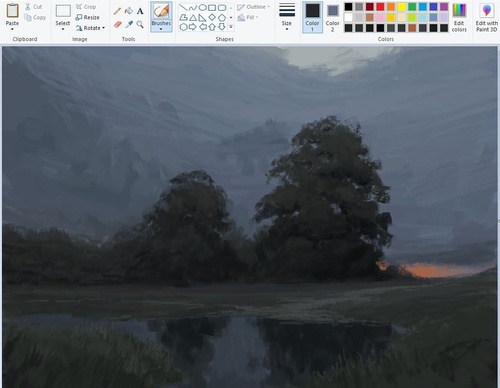The image size is (500, 388).
Task: Pick the black palette swatch in top row
Action: [348, 7]
